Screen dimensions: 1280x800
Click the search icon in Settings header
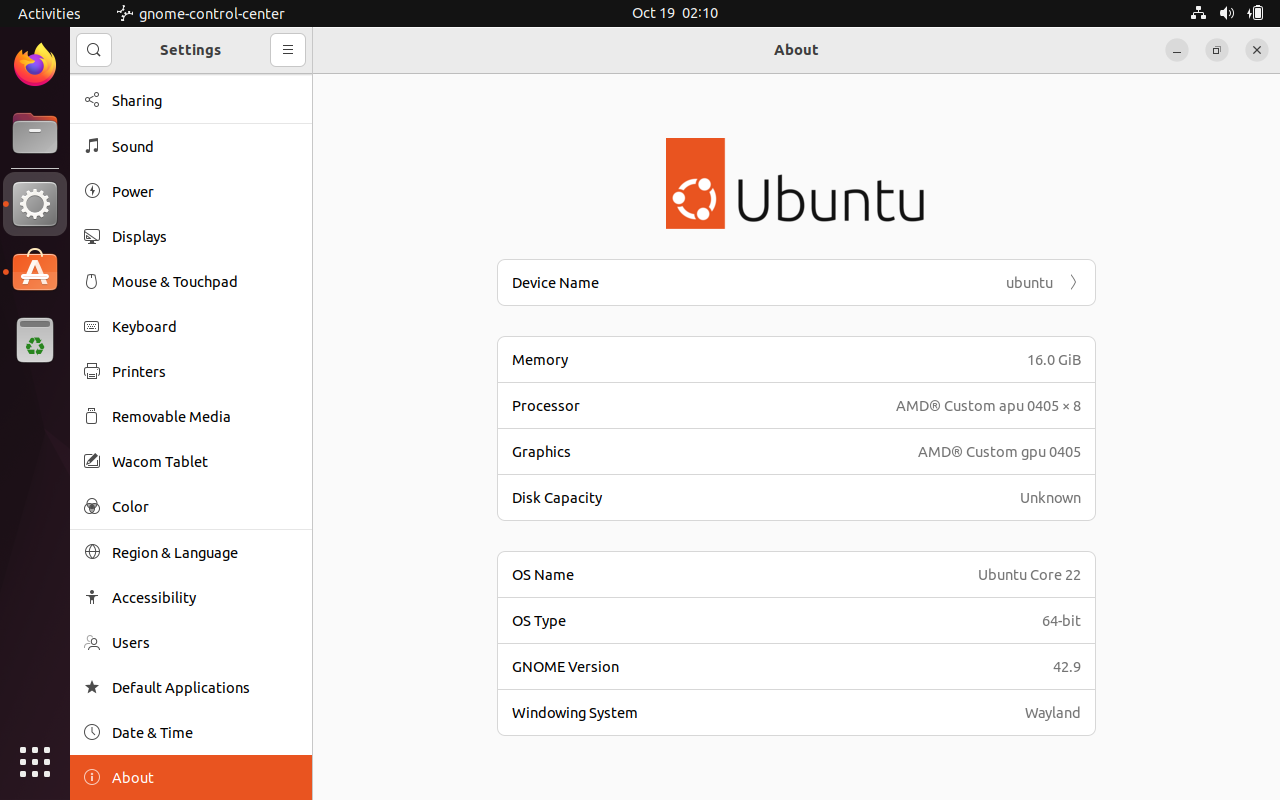(94, 50)
